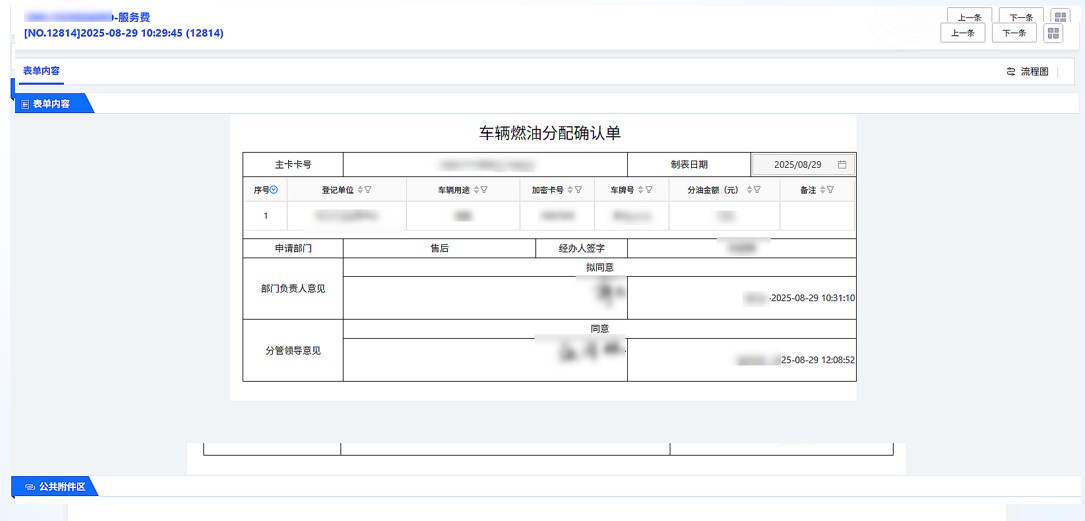Click the filter icon for 加密卡号 column
This screenshot has height=521, width=1085.
pos(578,189)
